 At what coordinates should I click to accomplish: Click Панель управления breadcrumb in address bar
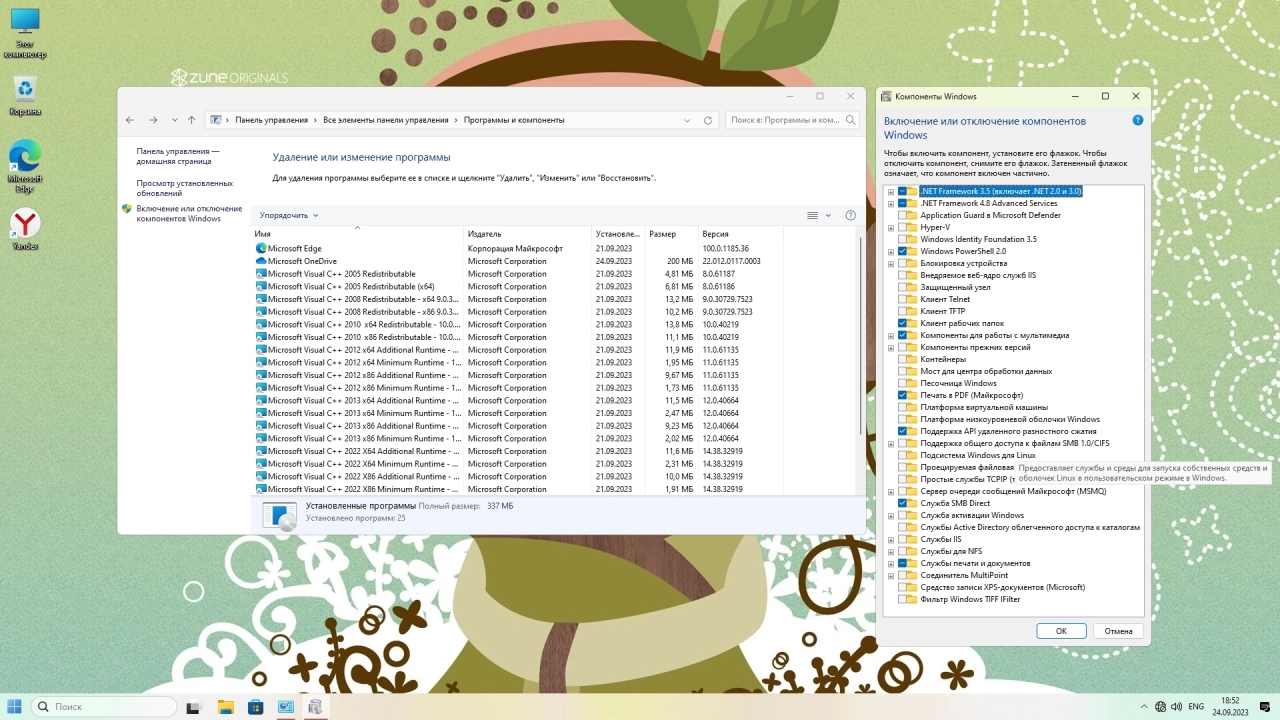[271, 120]
